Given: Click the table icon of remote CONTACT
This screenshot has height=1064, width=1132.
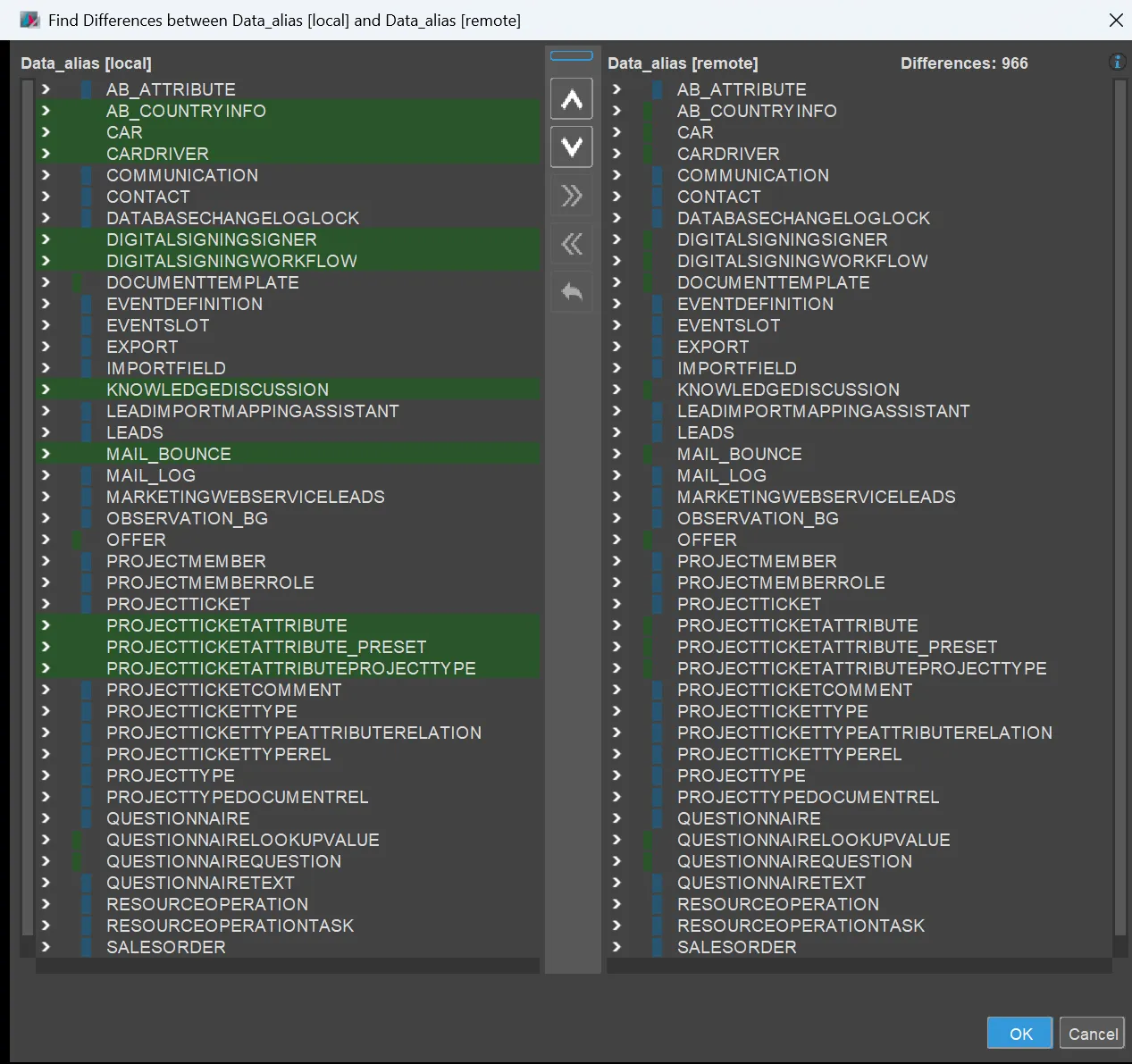Looking at the screenshot, I should point(658,197).
